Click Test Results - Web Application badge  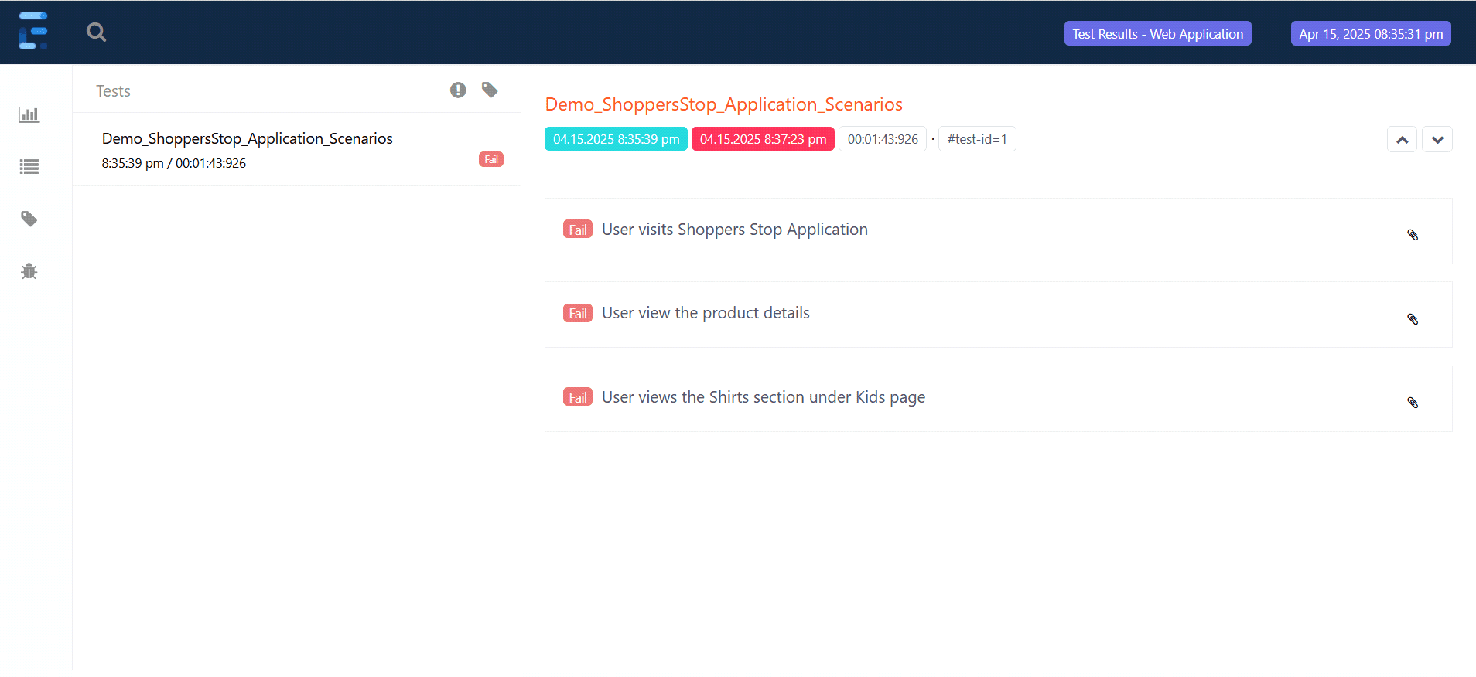click(x=1158, y=34)
